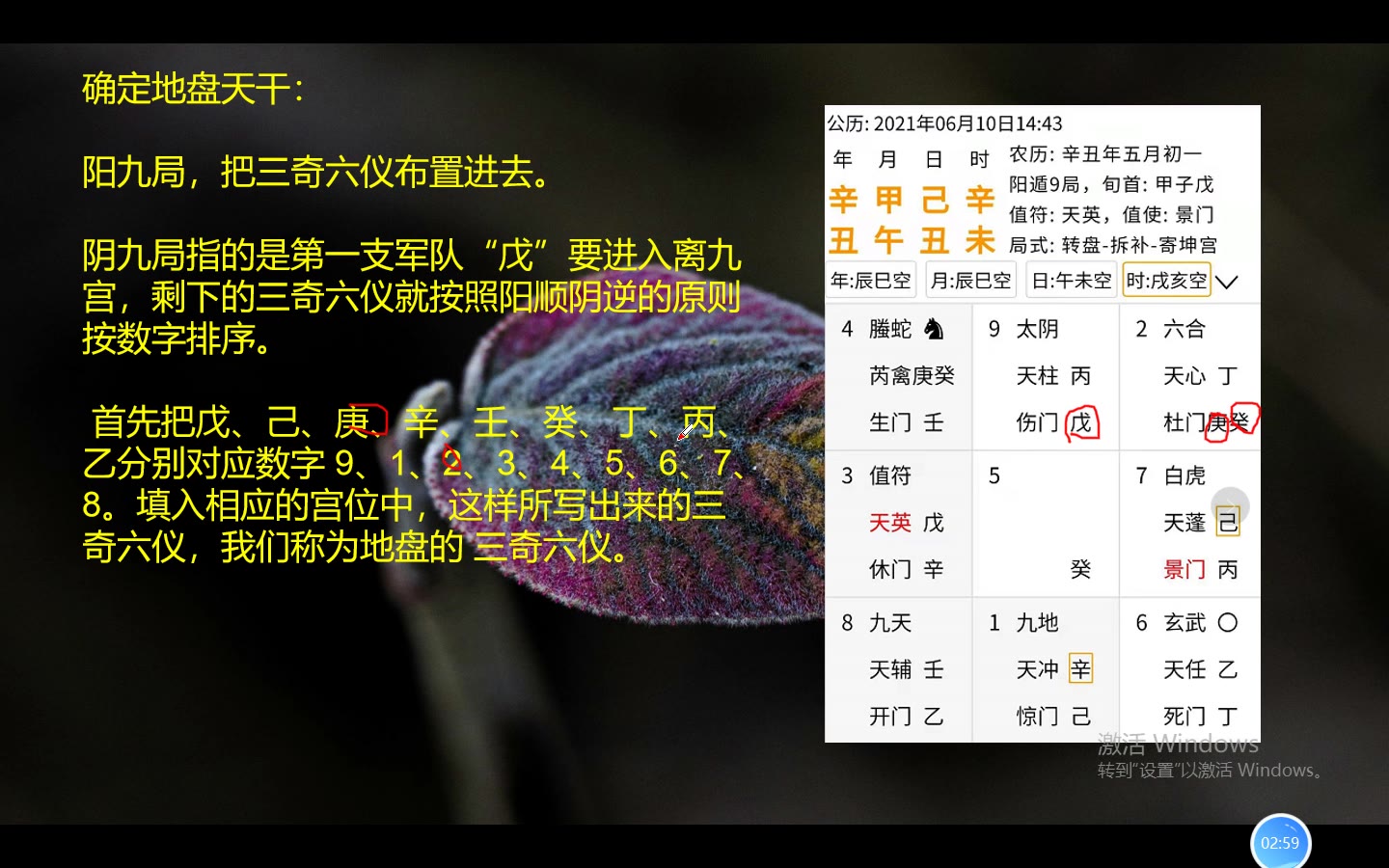
Task: Click the 天辅 壬 star text
Action: tap(907, 668)
